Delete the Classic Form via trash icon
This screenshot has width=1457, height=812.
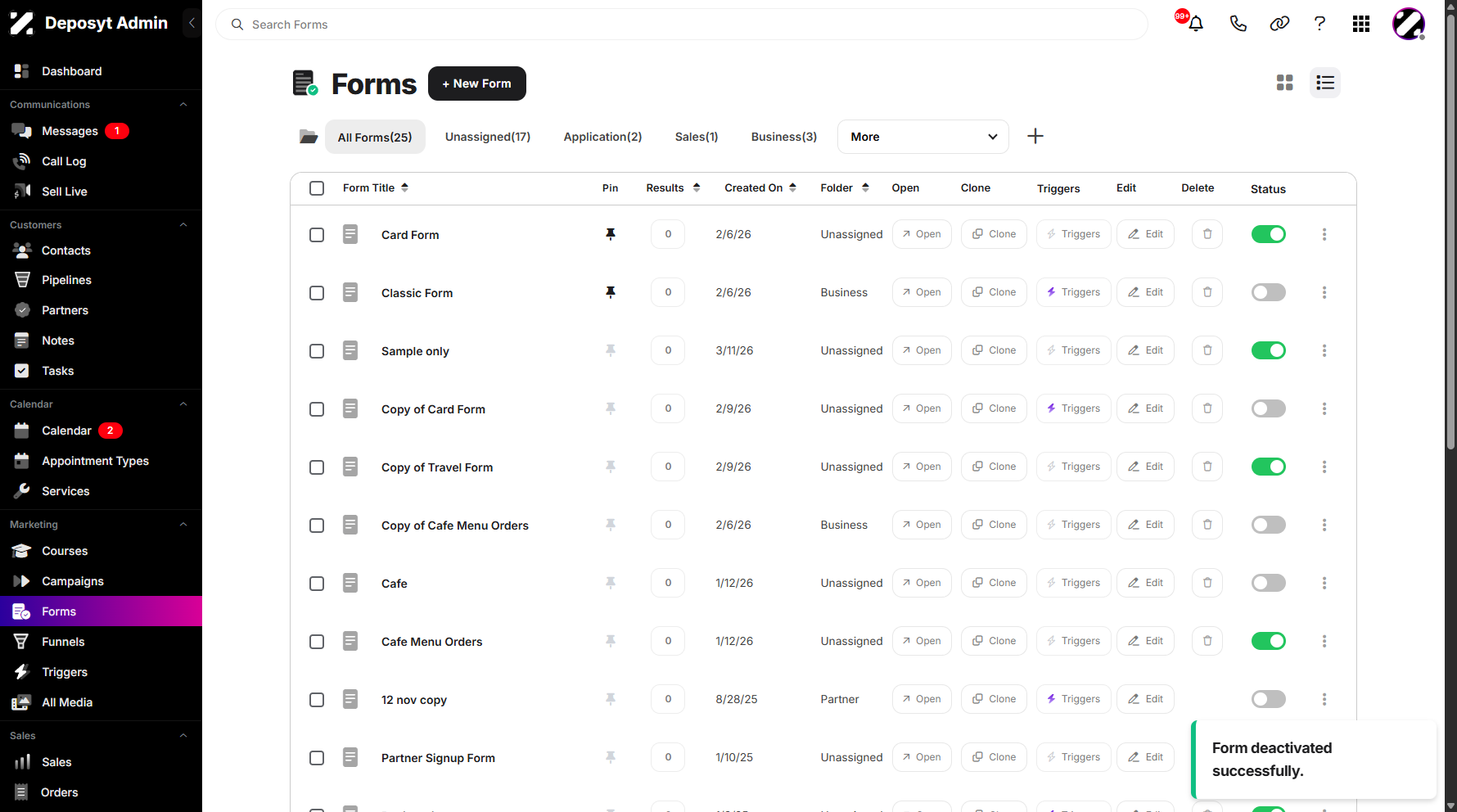(x=1207, y=292)
